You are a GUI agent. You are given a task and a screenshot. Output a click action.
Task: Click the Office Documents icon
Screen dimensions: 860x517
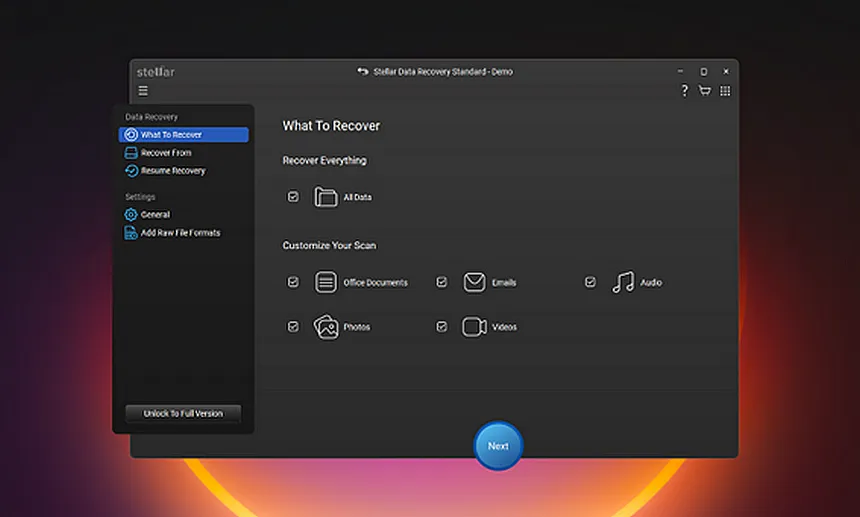pos(326,282)
